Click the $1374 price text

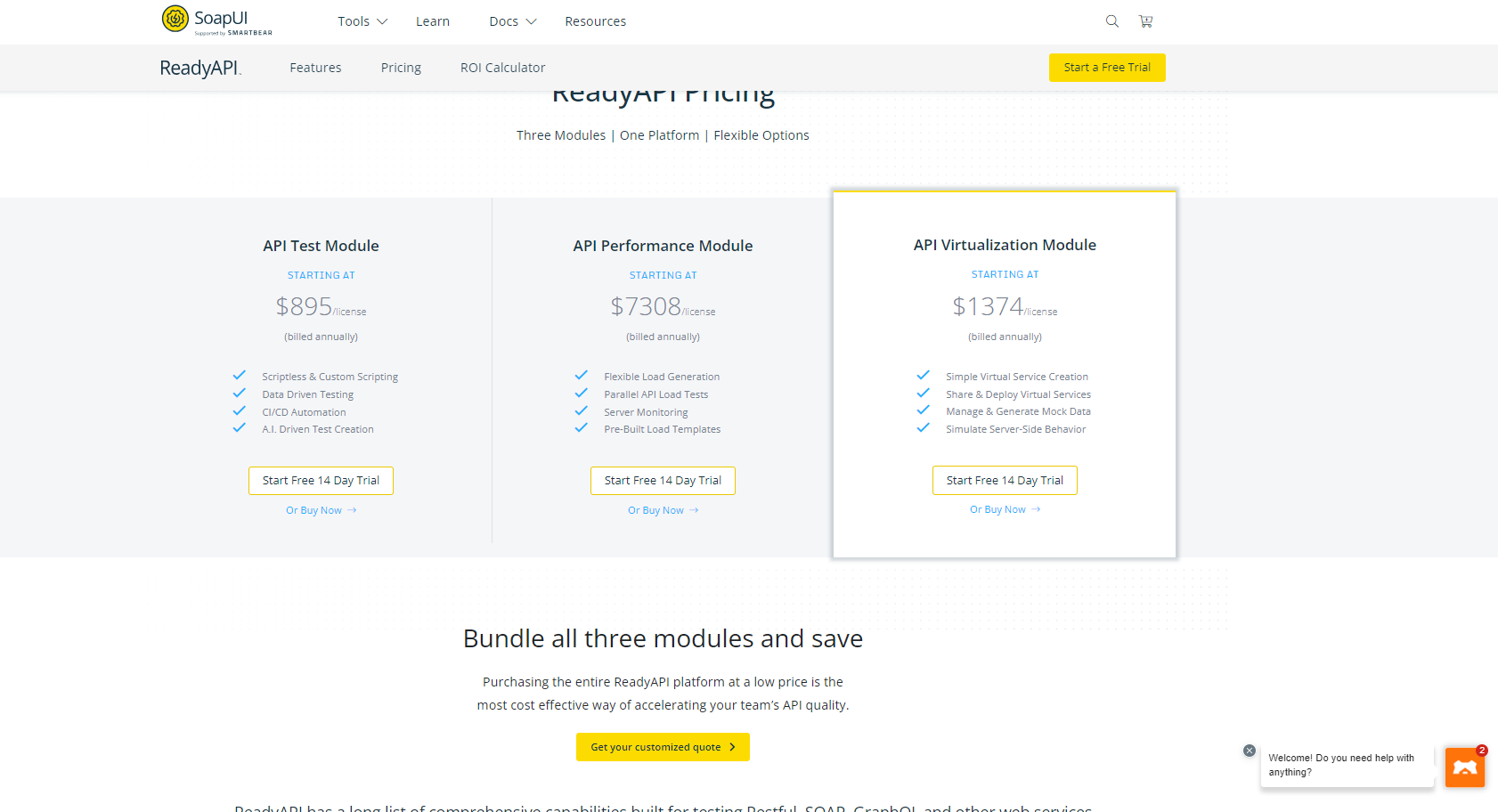tap(988, 306)
